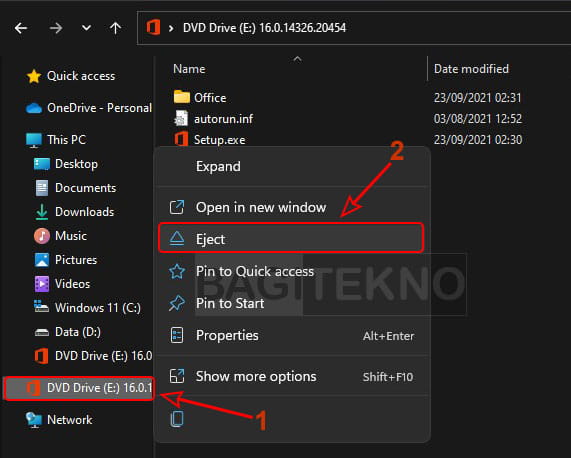Image resolution: width=571 pixels, height=458 pixels.
Task: Click date 23/09/2021 02:31 of Office
Action: (477, 98)
